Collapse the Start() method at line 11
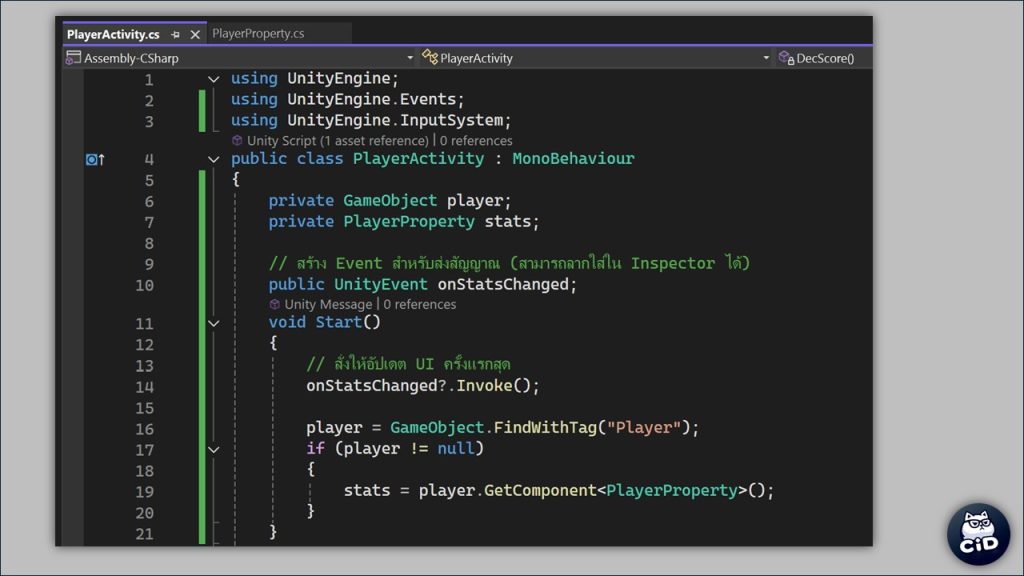 [x=213, y=323]
